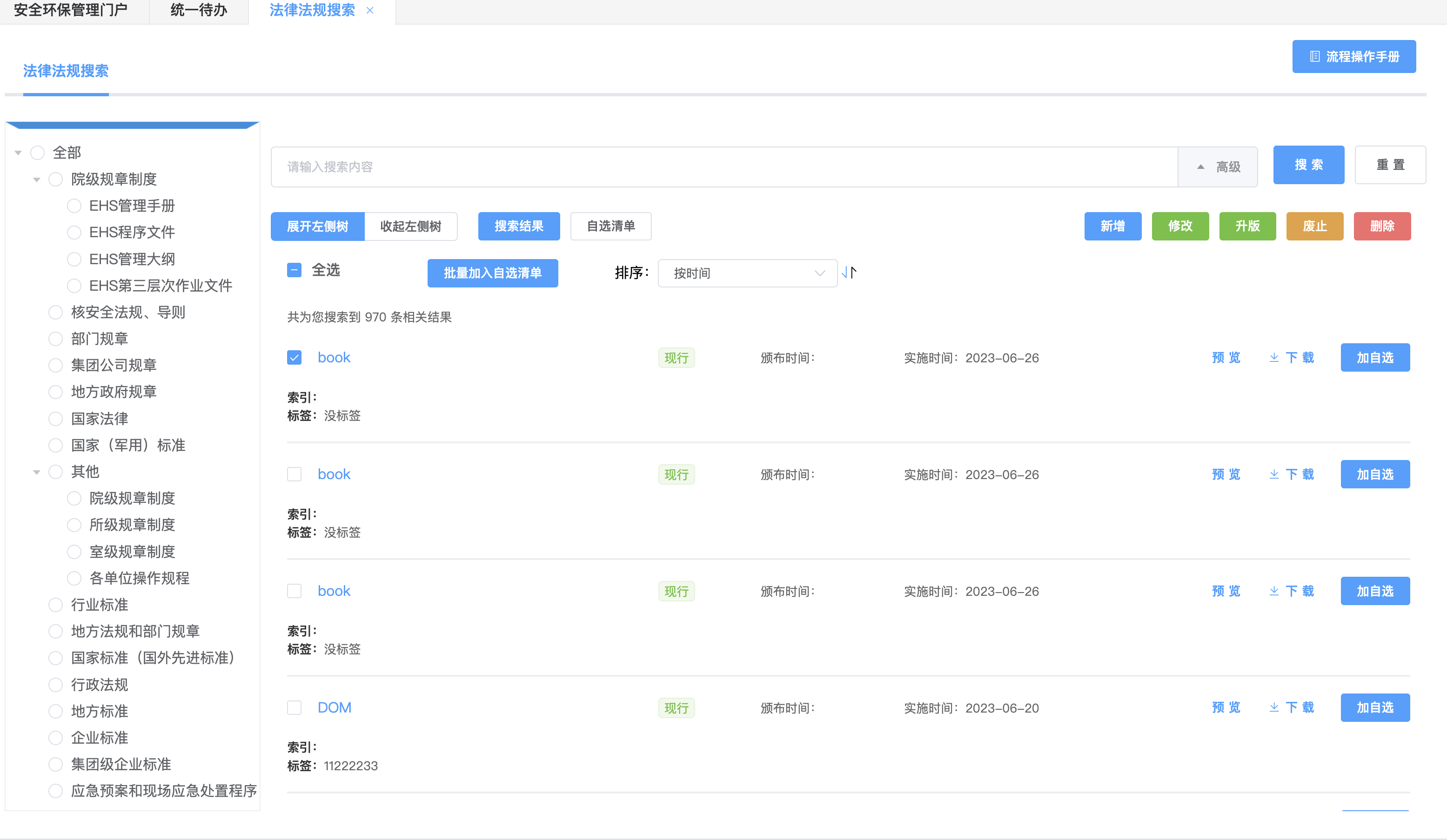Open the DOM result title link

tap(334, 707)
